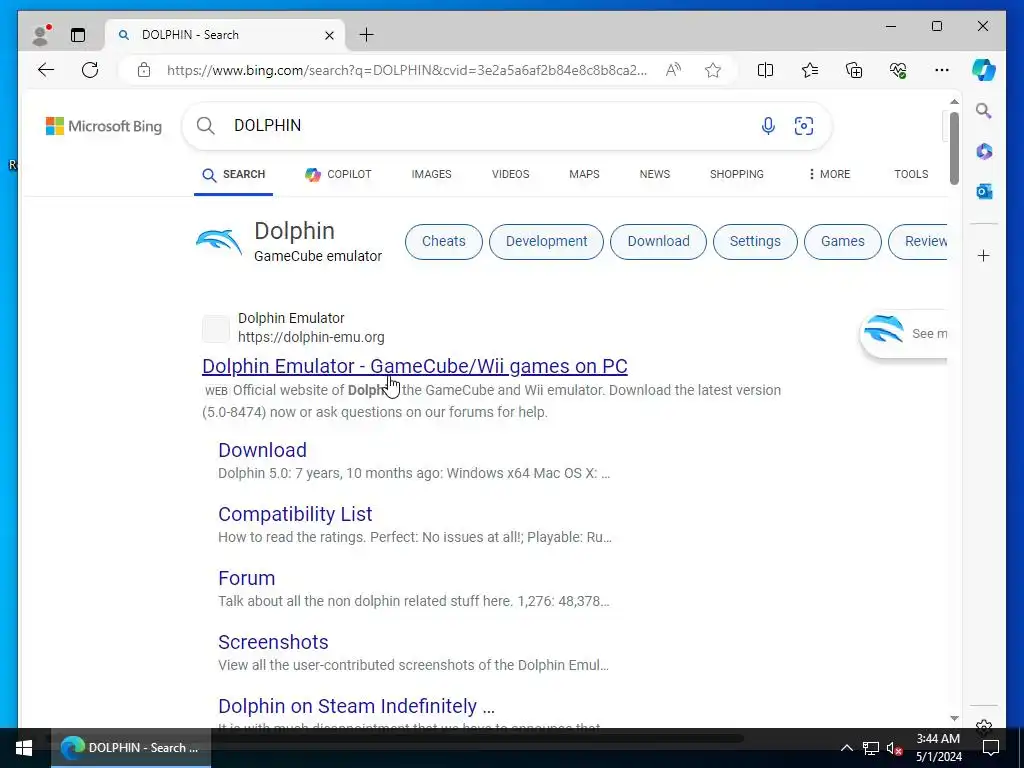Go to the Microsoft Bing home logo

(x=103, y=126)
